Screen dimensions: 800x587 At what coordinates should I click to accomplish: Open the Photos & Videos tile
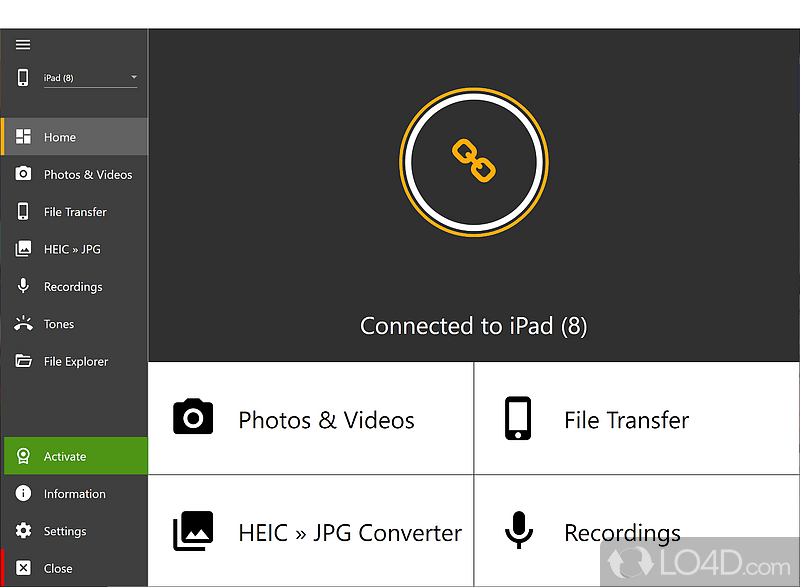(310, 418)
